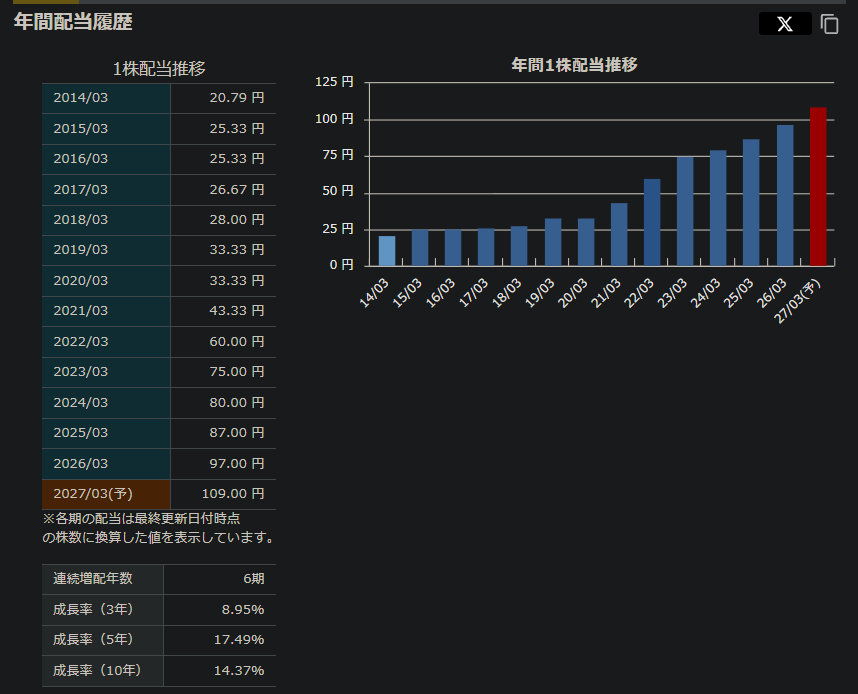Select the 43.33 円 dividend value
This screenshot has width=858, height=694.
[x=237, y=311]
